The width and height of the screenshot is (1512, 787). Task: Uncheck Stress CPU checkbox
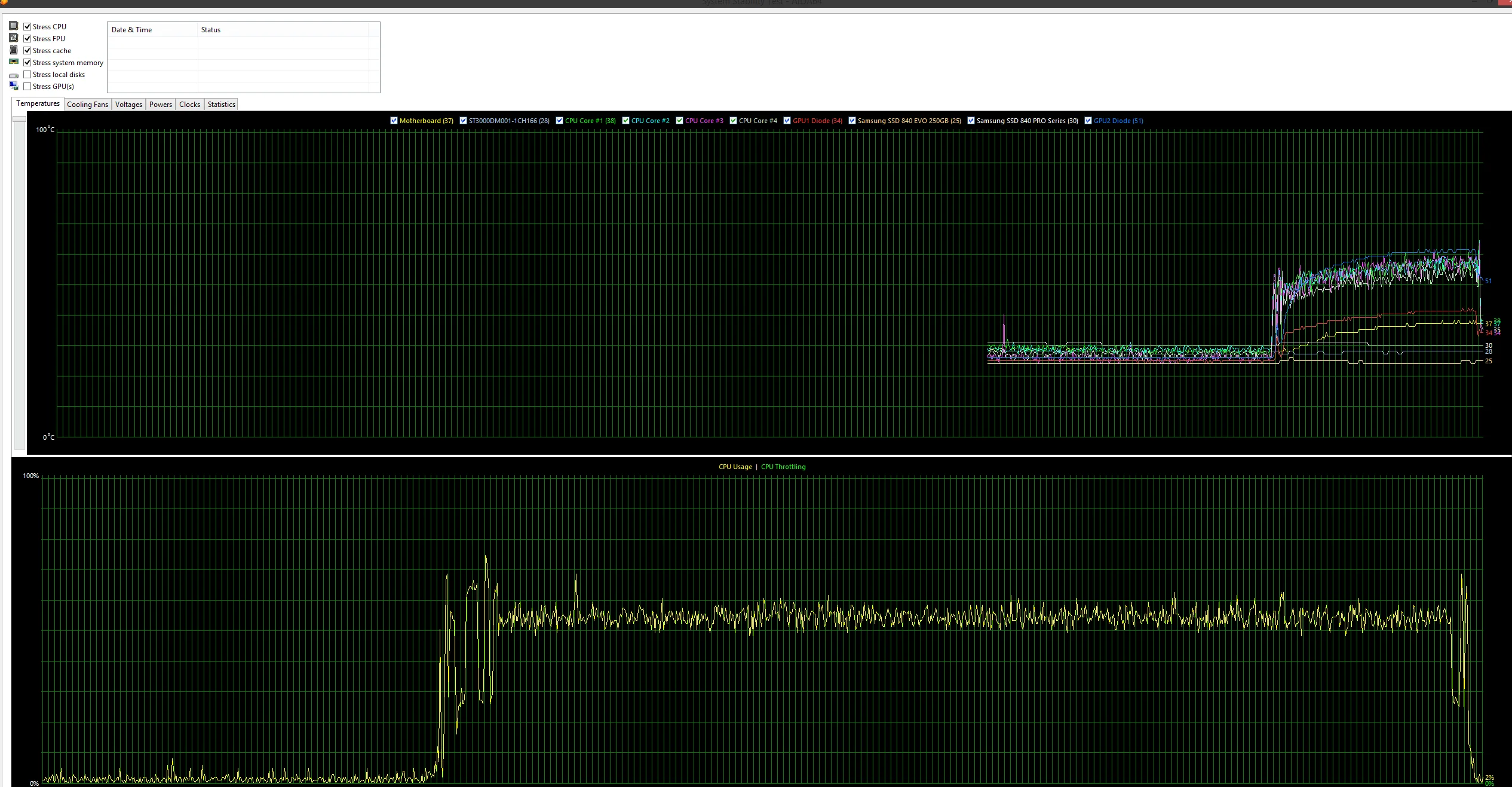click(x=27, y=26)
